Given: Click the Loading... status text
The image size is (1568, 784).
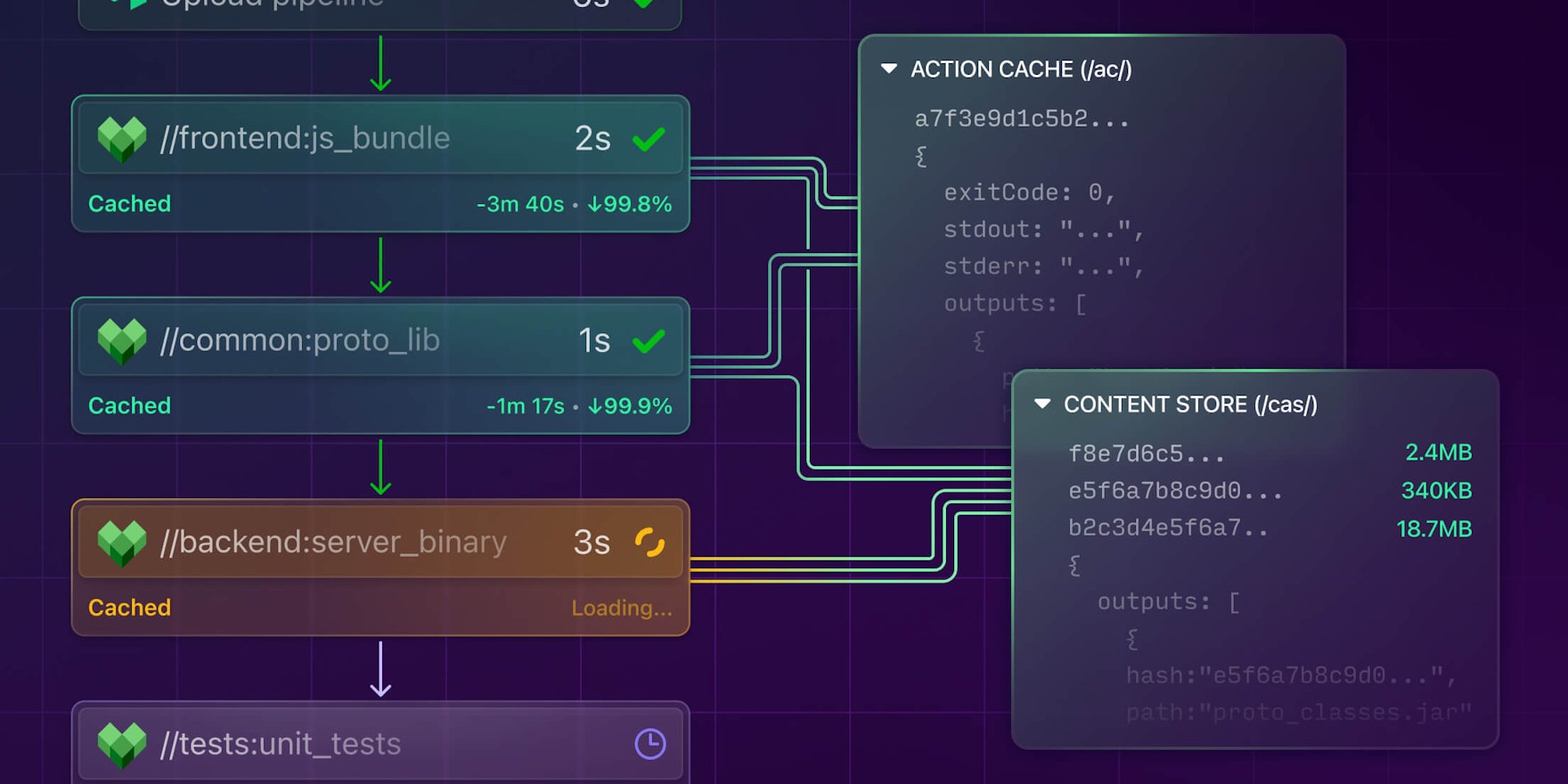Looking at the screenshot, I should point(622,608).
